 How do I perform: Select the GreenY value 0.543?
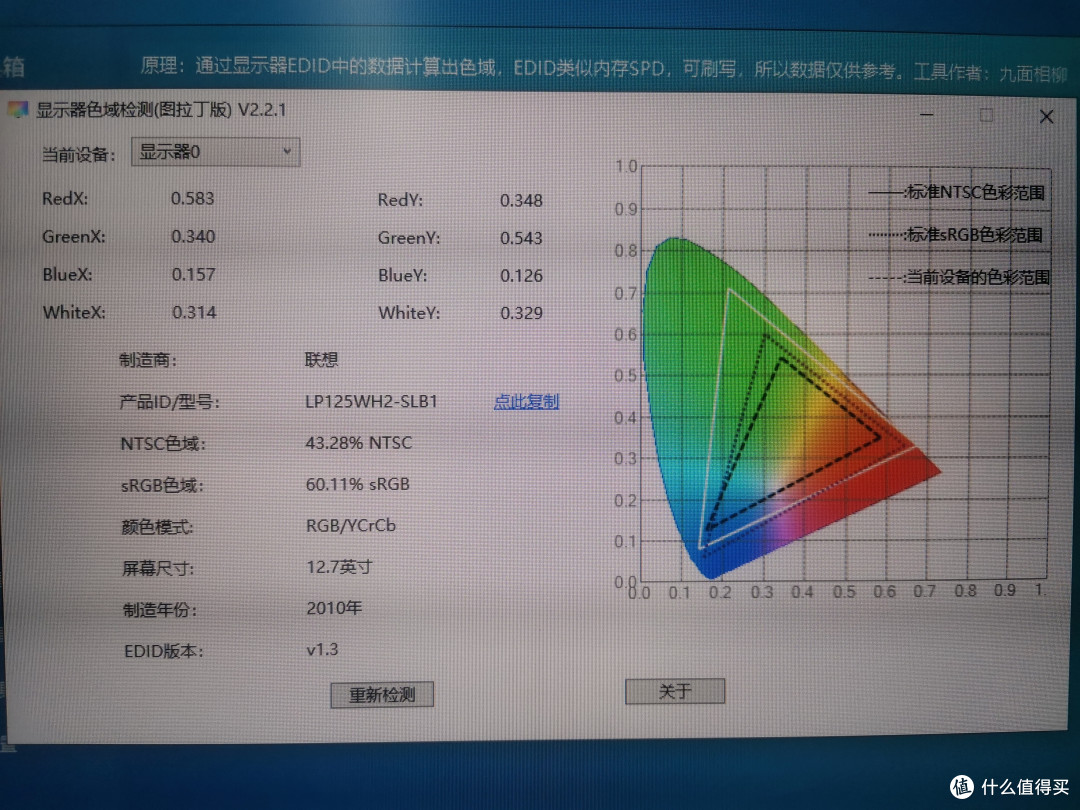[x=521, y=238]
